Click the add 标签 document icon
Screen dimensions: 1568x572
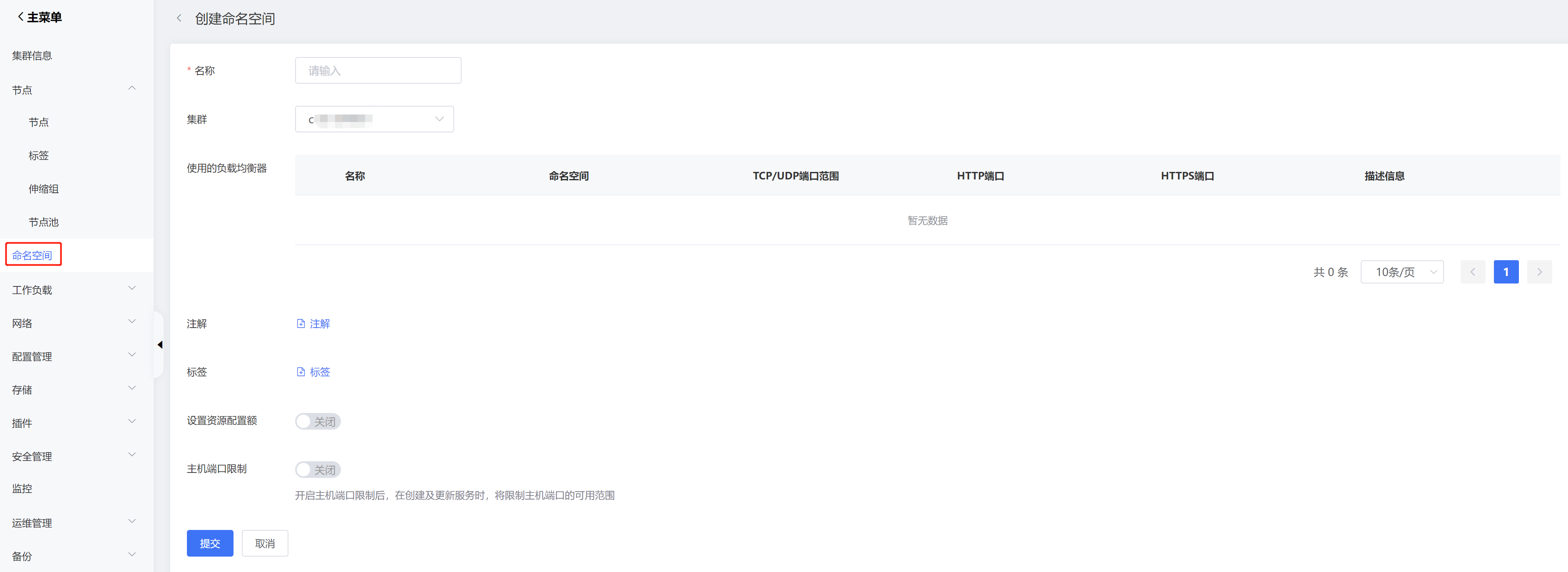click(x=301, y=372)
